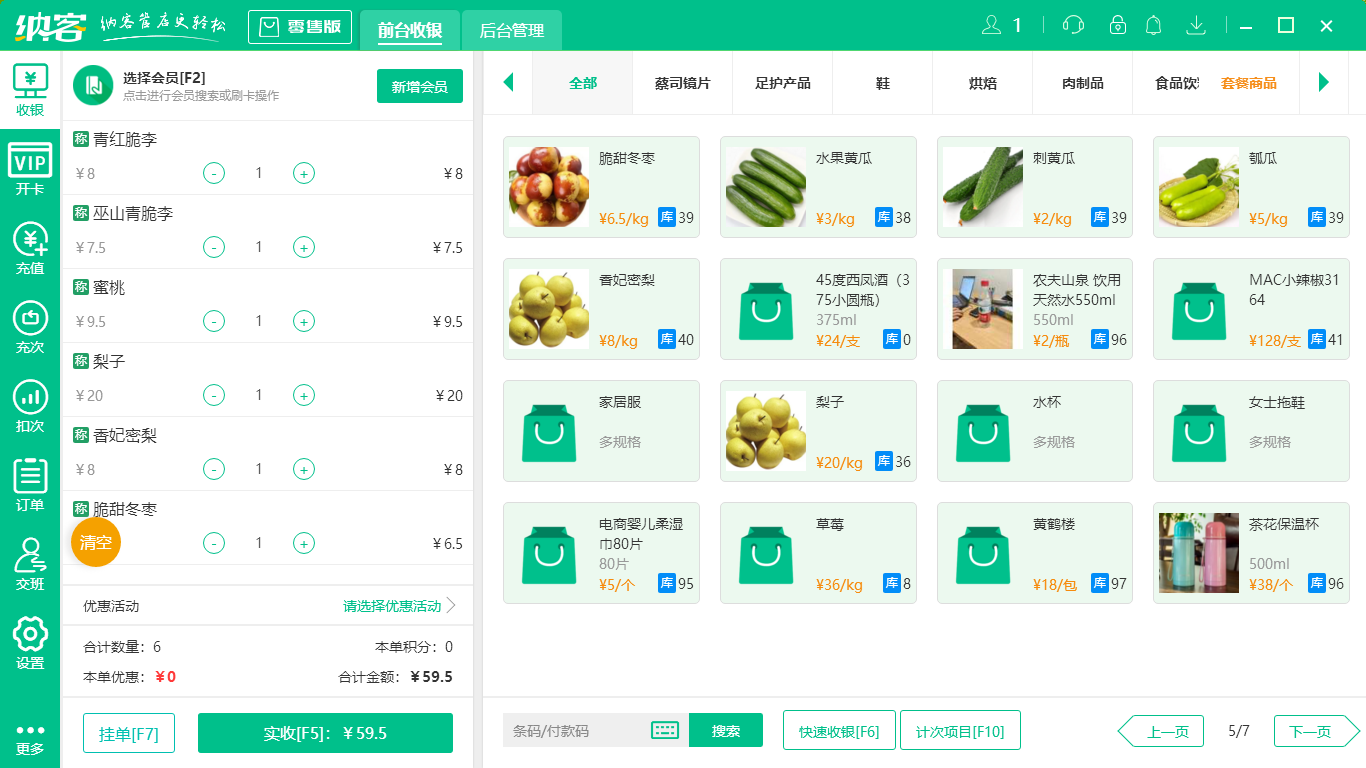Expand the 请选择优惠活动 discount selector
Image resolution: width=1366 pixels, height=768 pixels.
click(x=391, y=605)
